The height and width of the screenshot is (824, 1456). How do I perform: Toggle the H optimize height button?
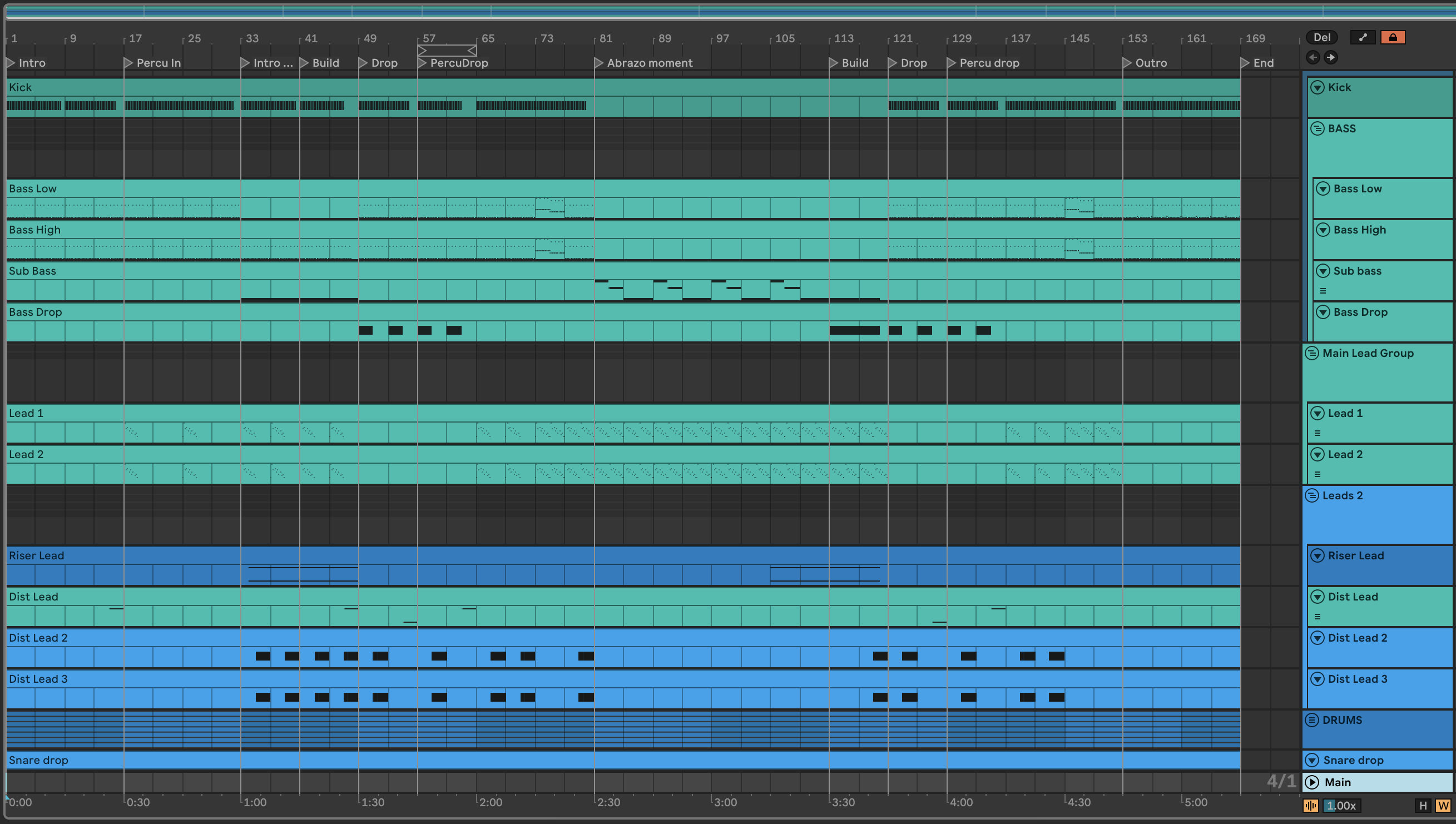click(1423, 805)
